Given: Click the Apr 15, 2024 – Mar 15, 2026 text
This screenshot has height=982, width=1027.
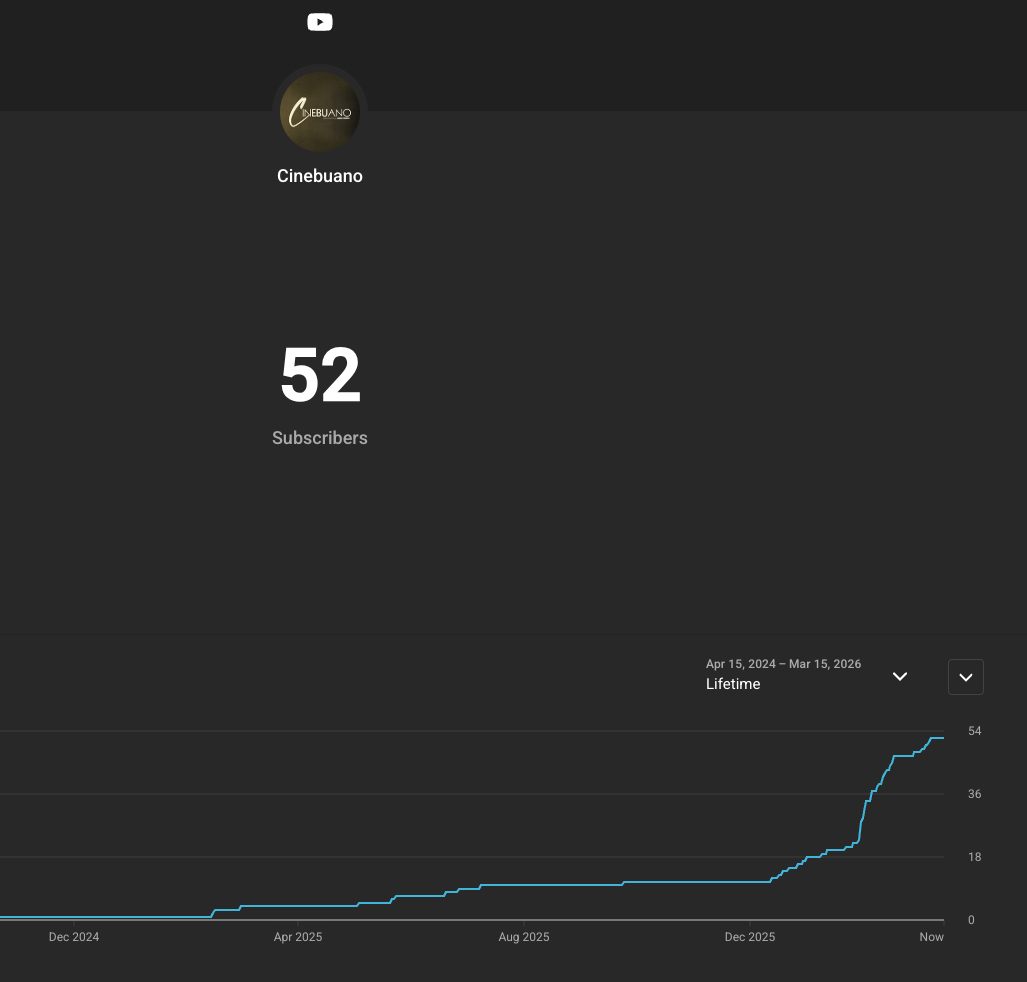Looking at the screenshot, I should pyautogui.click(x=783, y=664).
